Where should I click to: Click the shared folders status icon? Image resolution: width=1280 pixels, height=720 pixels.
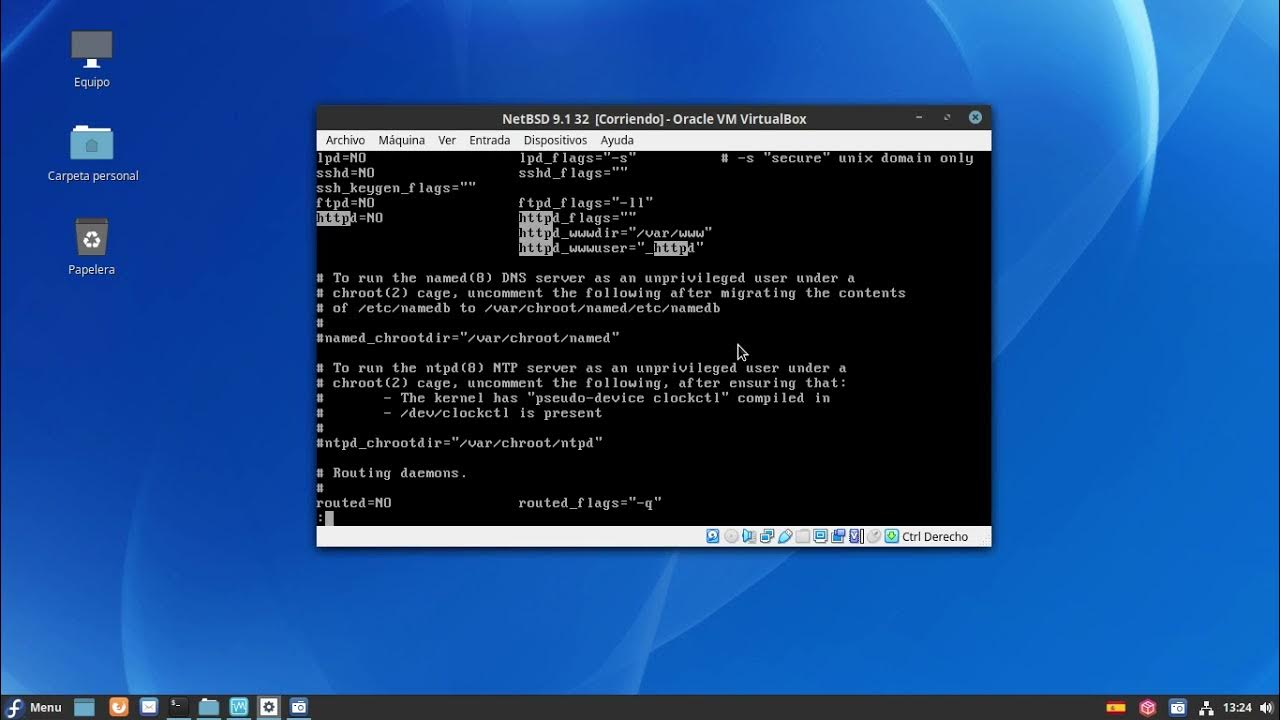coord(802,536)
